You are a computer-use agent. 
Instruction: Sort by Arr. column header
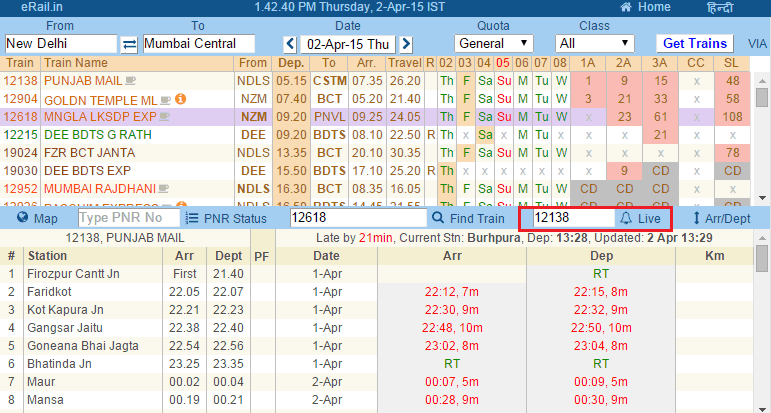pyautogui.click(x=367, y=63)
